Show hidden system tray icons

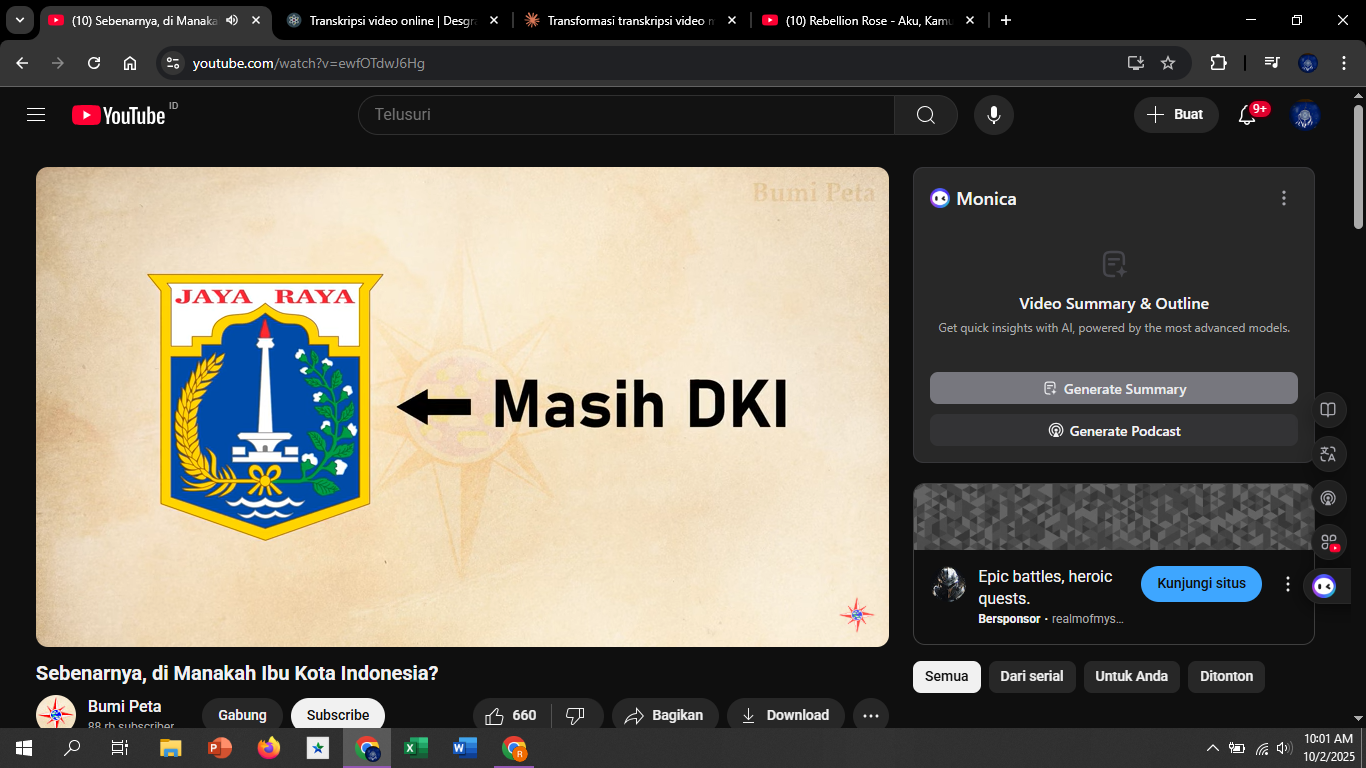click(1212, 747)
